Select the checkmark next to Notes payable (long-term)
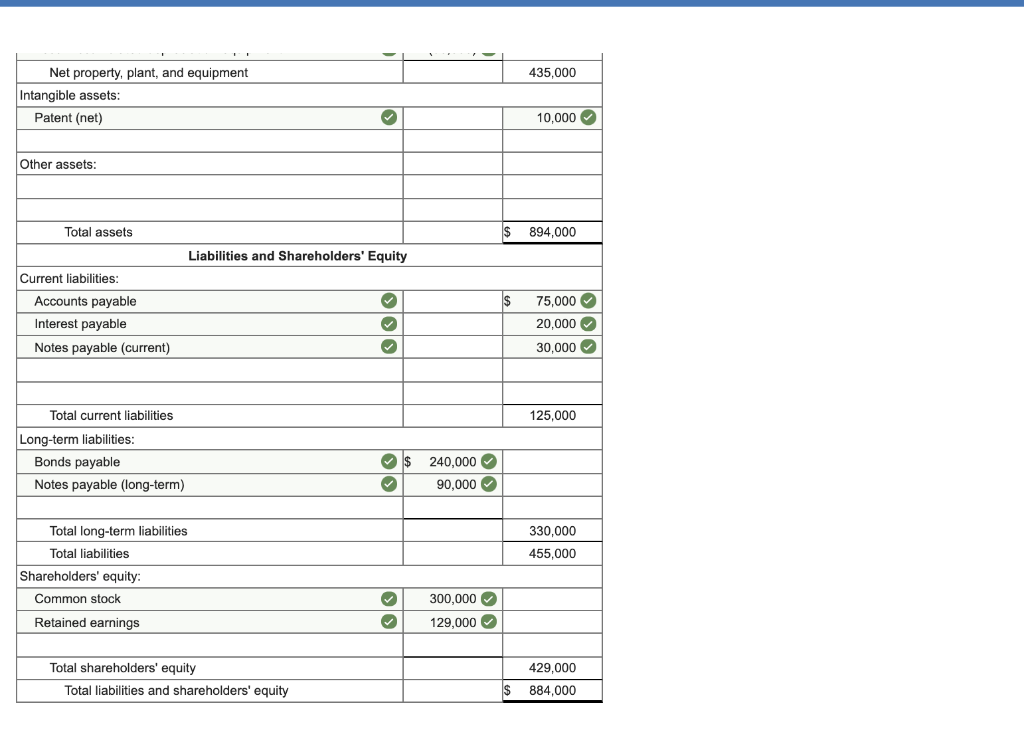The height and width of the screenshot is (752, 1024). 388,484
